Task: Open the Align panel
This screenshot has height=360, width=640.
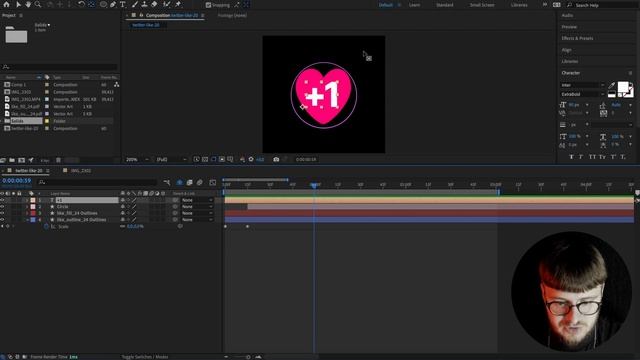Action: click(x=566, y=50)
